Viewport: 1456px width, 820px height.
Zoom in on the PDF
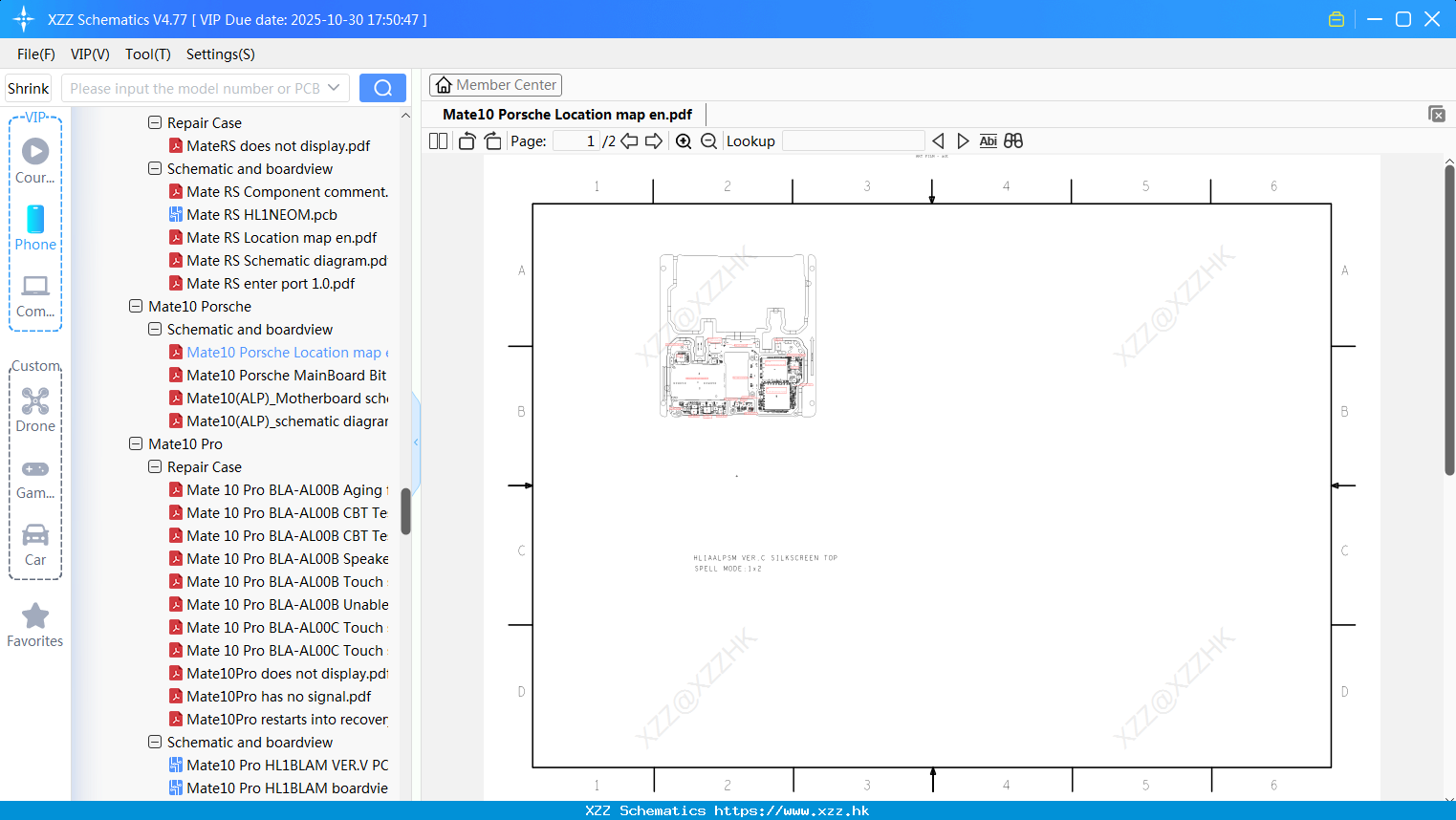[x=684, y=140]
